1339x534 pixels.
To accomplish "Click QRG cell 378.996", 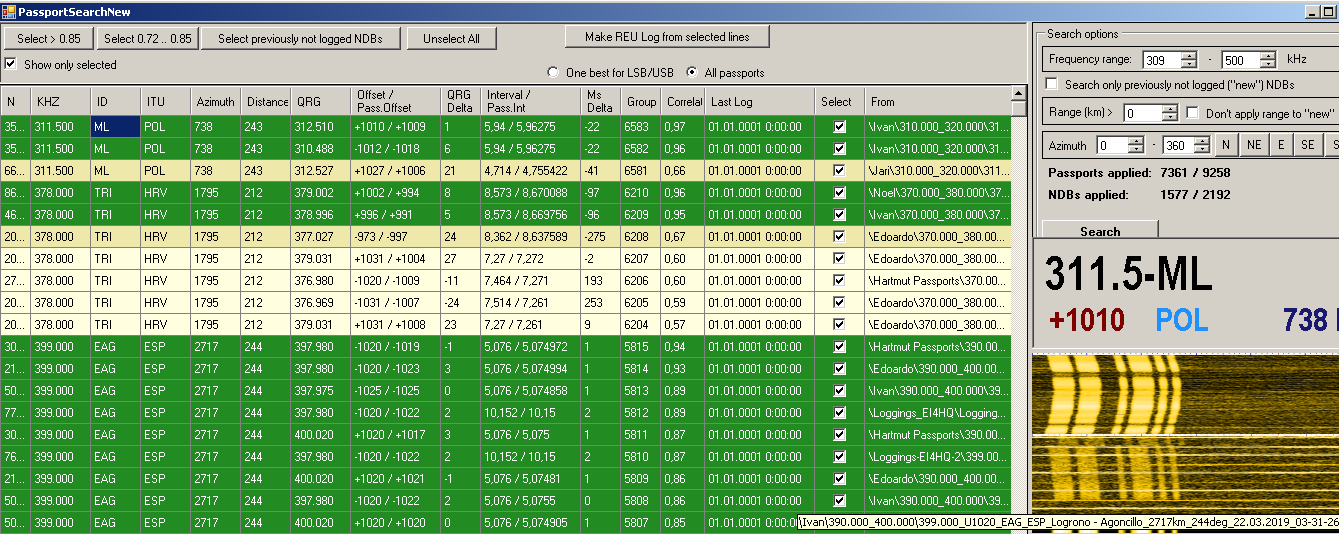I will click(321, 214).
